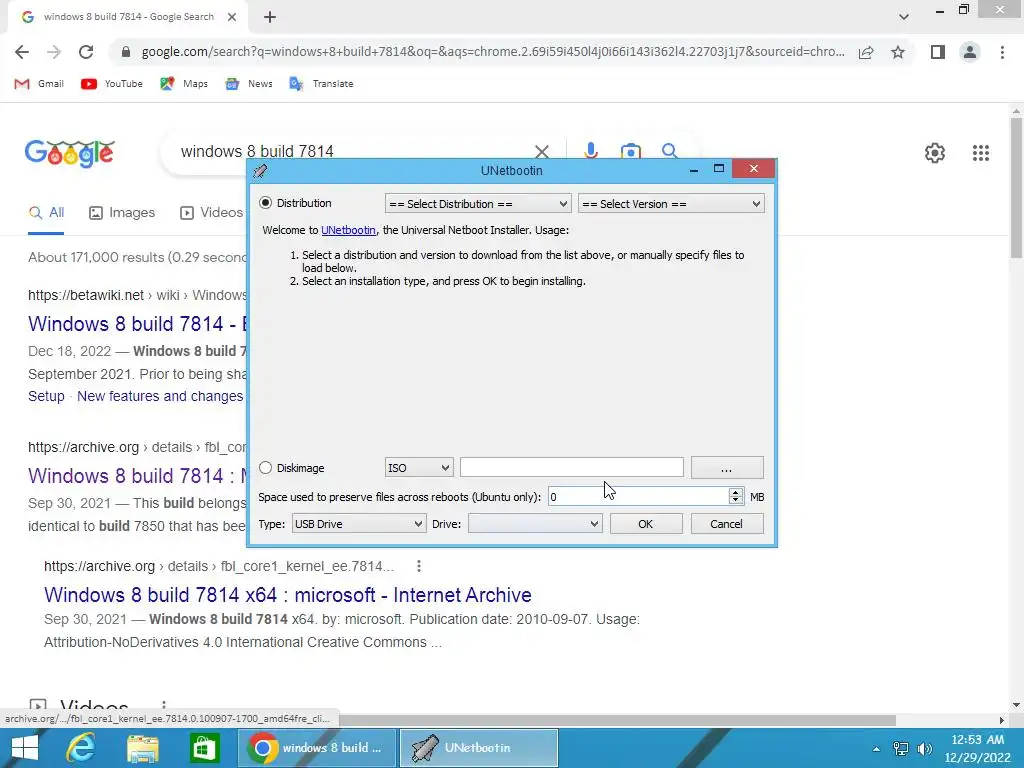Open the Select Distribution dropdown
The width and height of the screenshot is (1024, 768).
(478, 204)
